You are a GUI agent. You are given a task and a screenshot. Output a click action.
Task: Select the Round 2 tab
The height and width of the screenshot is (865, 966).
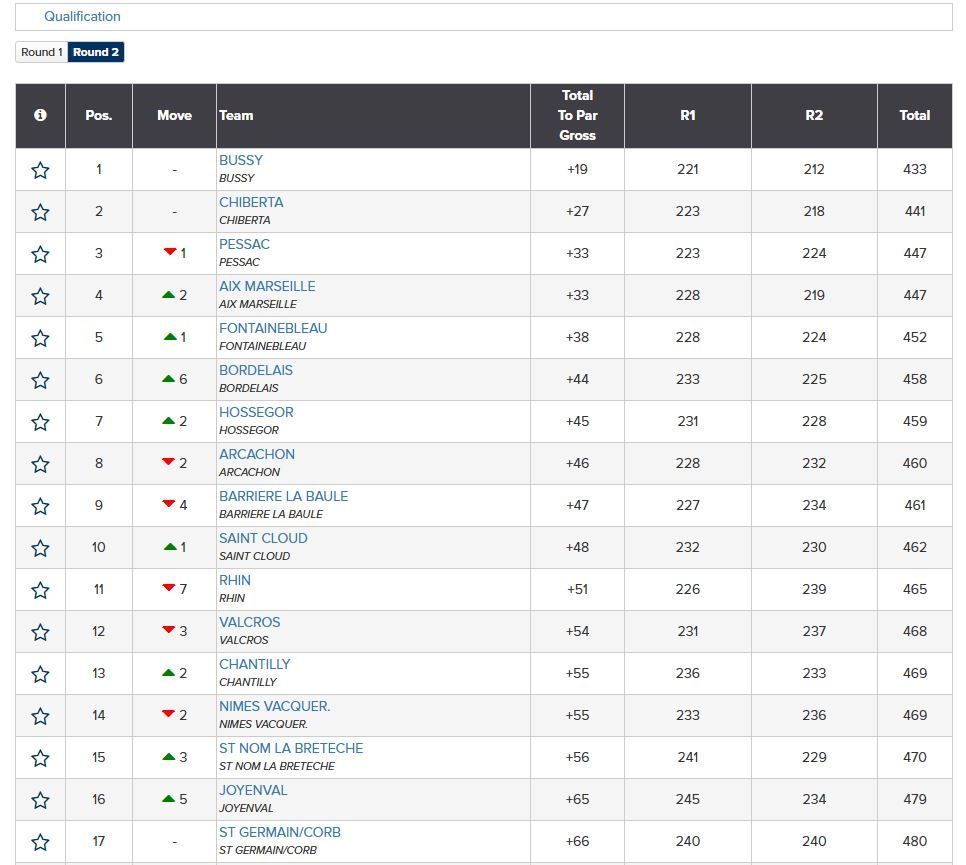[96, 52]
